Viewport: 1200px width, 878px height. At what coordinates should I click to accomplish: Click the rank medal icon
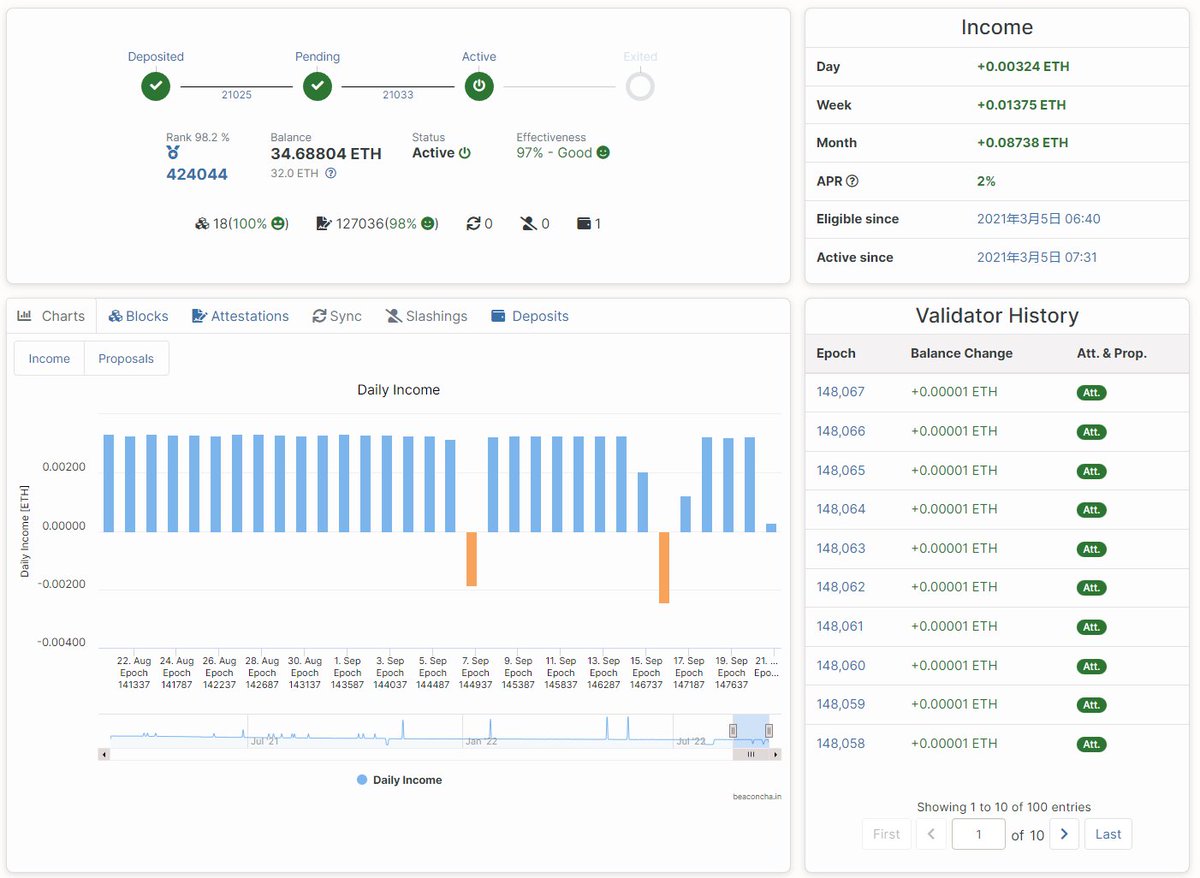tap(173, 153)
